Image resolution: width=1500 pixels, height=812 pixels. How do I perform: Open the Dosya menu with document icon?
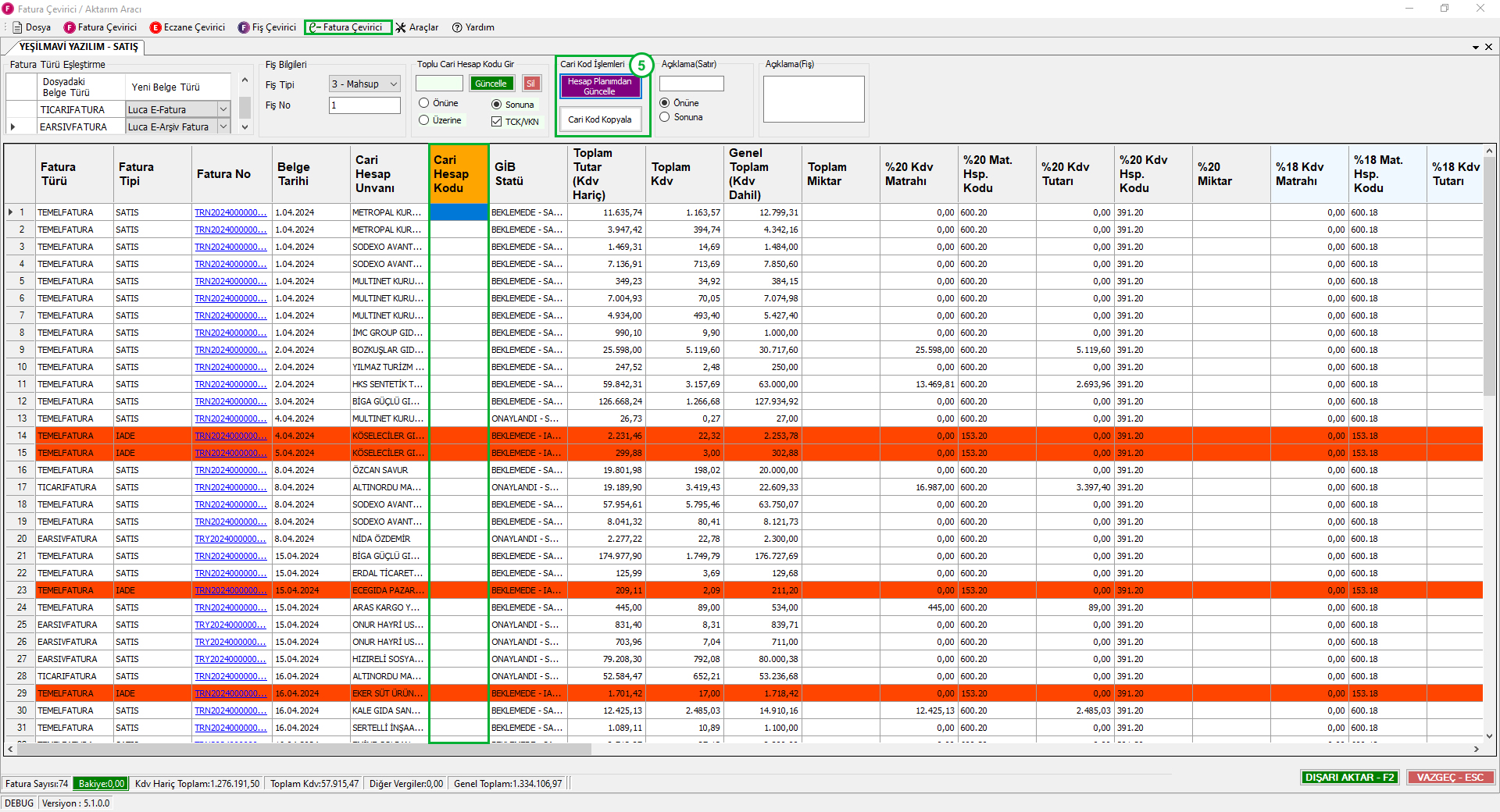pyautogui.click(x=31, y=27)
